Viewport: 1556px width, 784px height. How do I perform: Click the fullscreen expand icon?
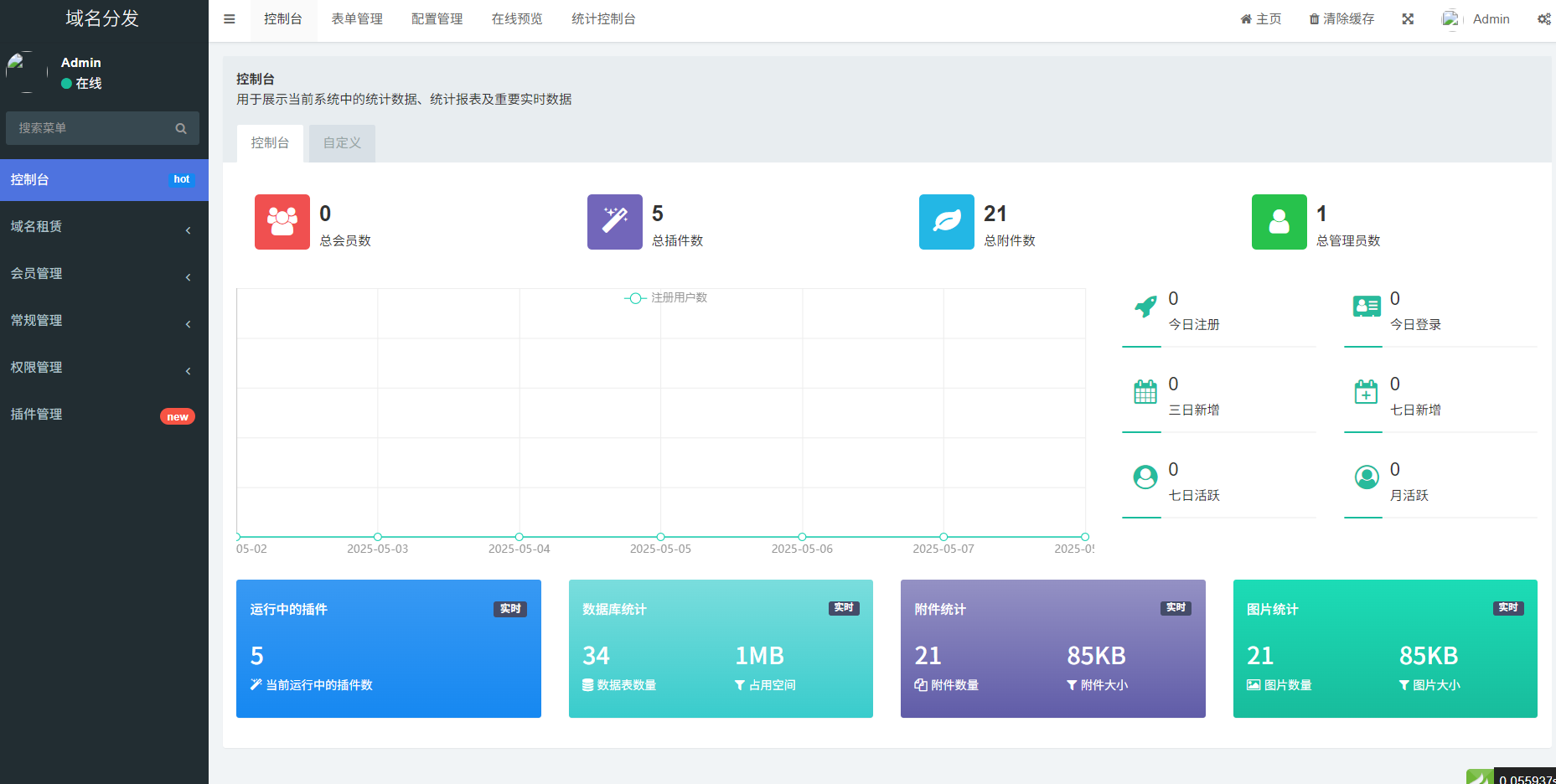(x=1408, y=19)
